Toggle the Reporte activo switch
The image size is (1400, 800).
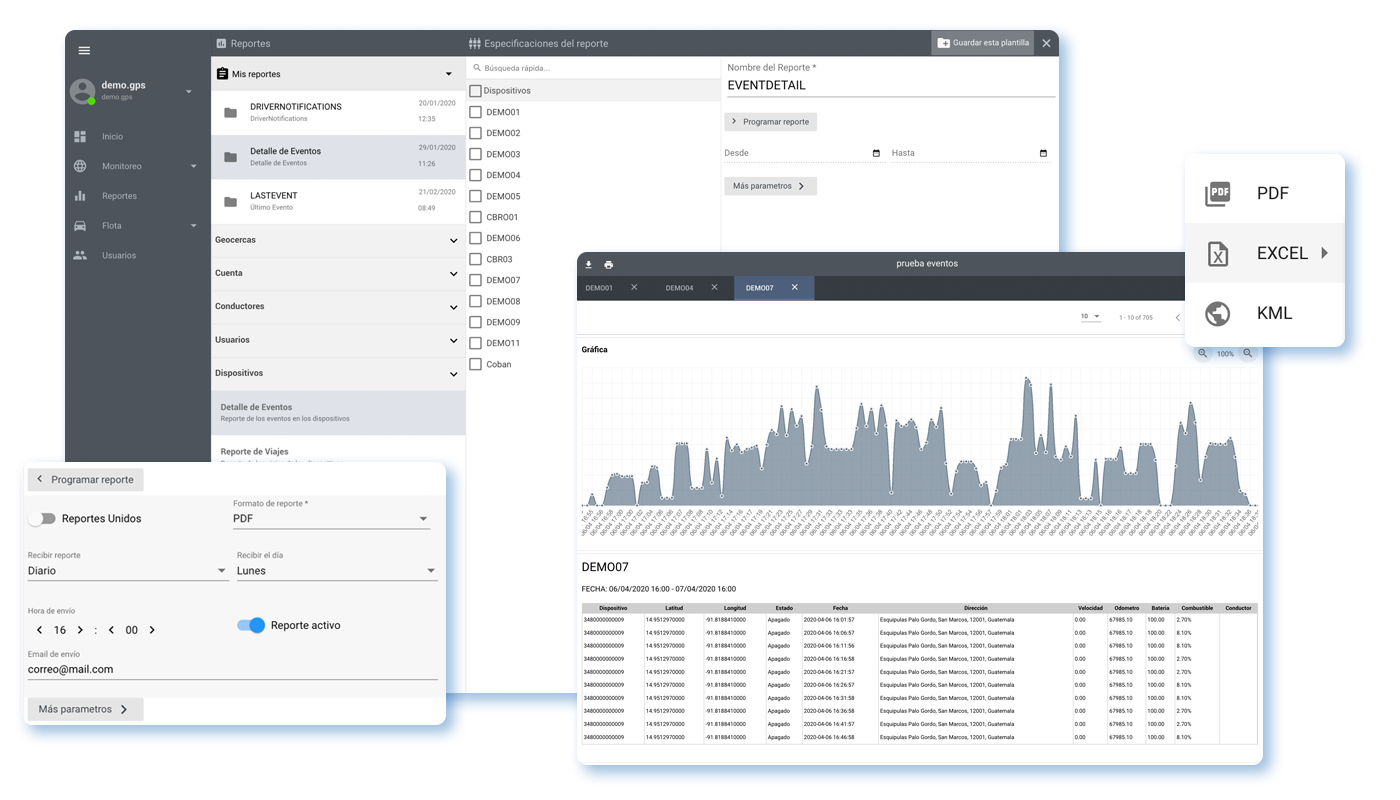coord(251,625)
